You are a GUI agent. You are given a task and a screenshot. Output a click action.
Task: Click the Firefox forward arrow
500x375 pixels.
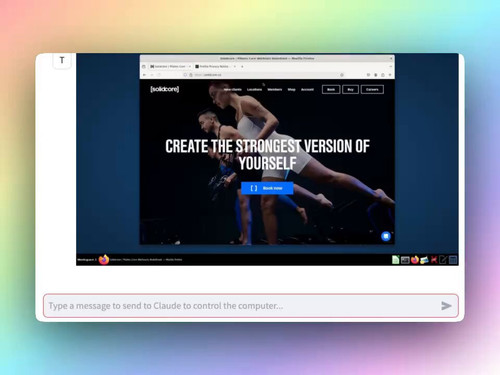152,75
